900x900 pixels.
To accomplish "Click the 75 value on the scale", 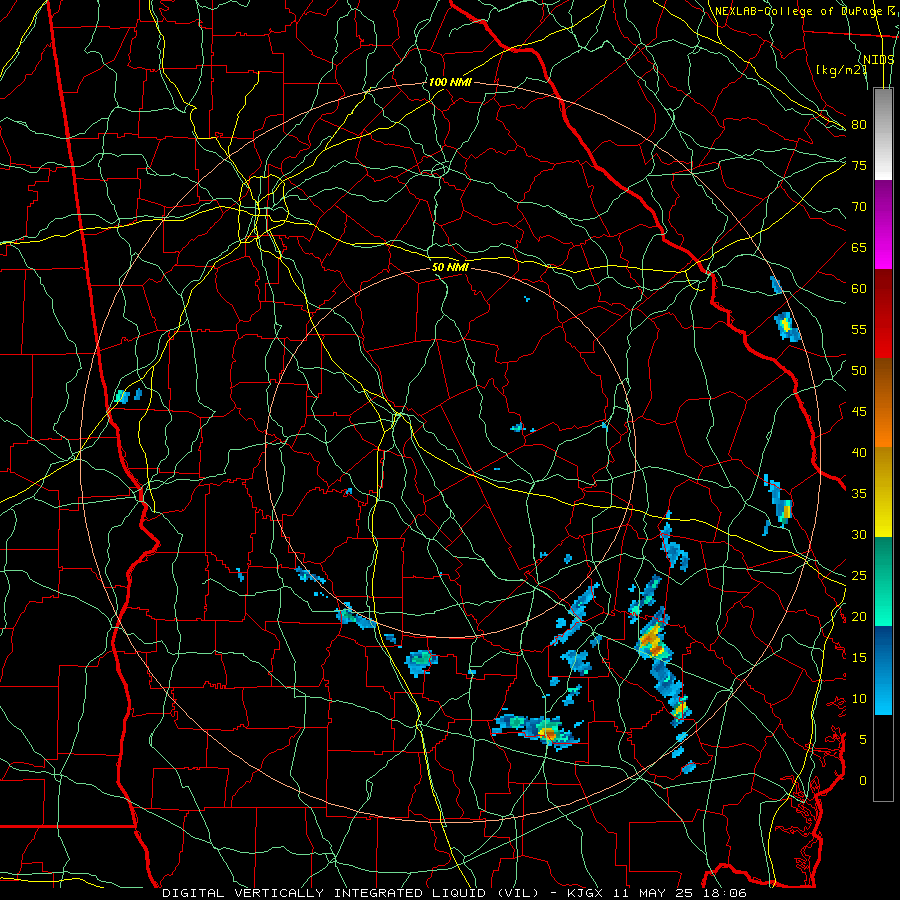I will coord(859,165).
